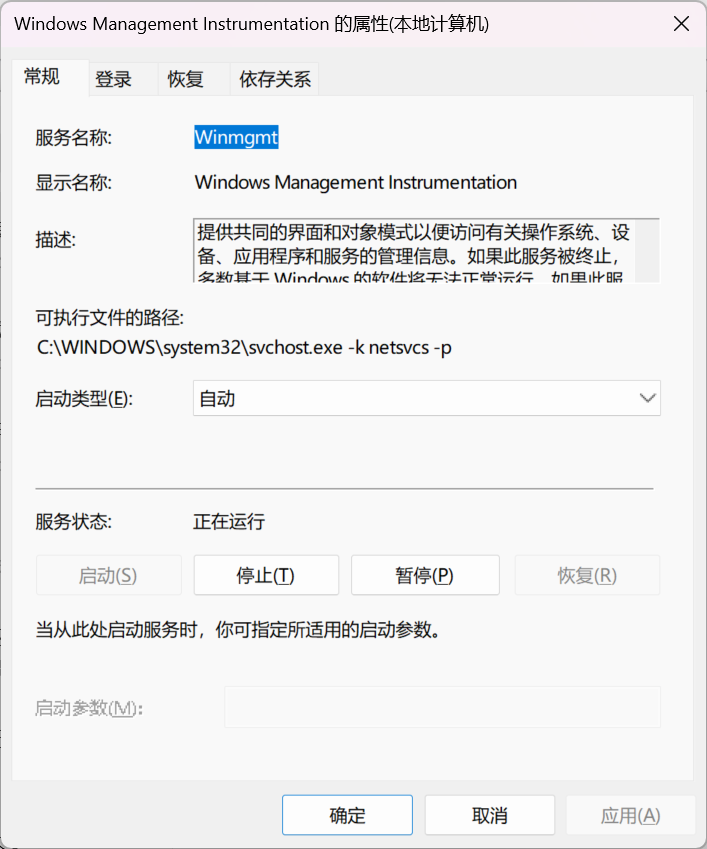Click the 正在运行 service status text

pos(229,522)
